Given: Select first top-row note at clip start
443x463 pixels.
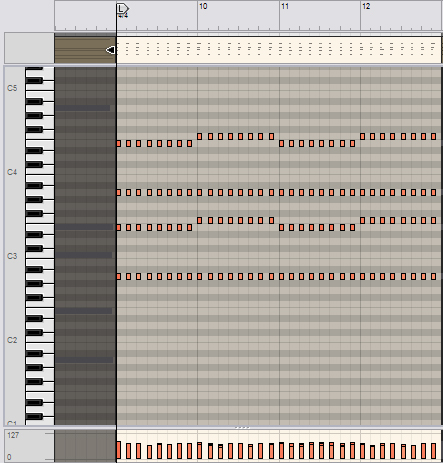Looking at the screenshot, I should pyautogui.click(x=119, y=143).
